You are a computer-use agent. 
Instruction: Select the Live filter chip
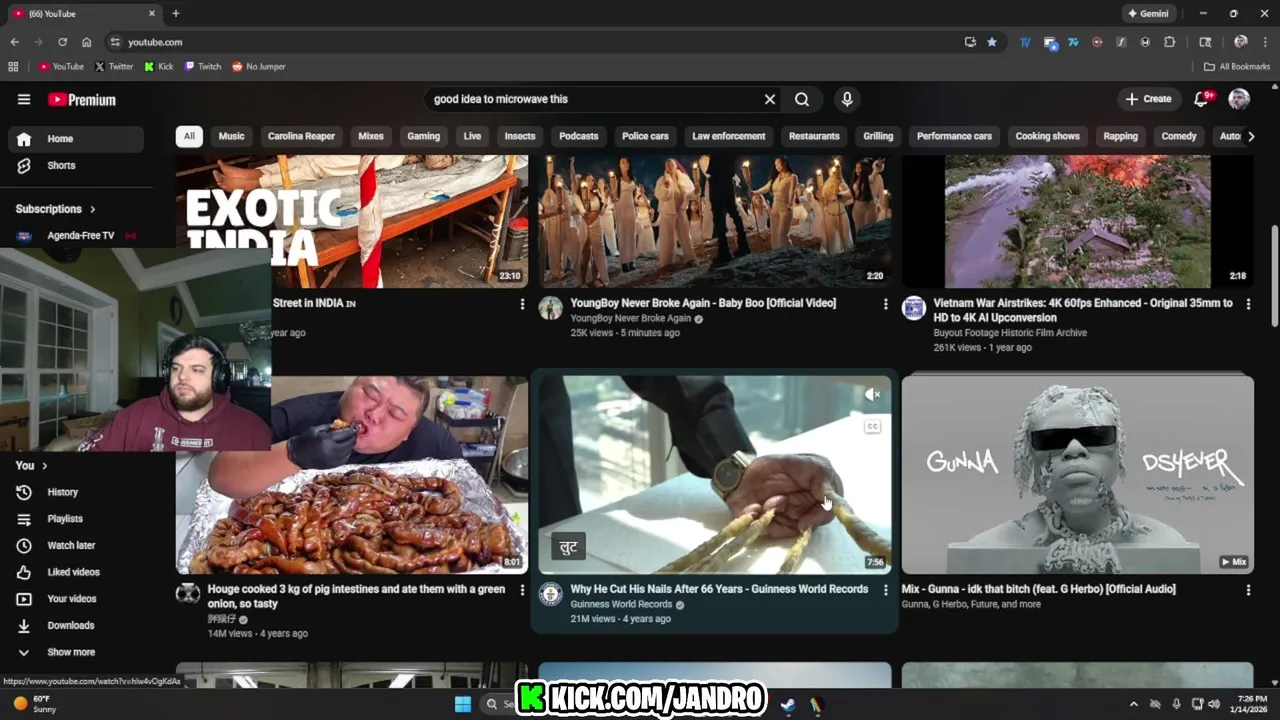pyautogui.click(x=472, y=136)
